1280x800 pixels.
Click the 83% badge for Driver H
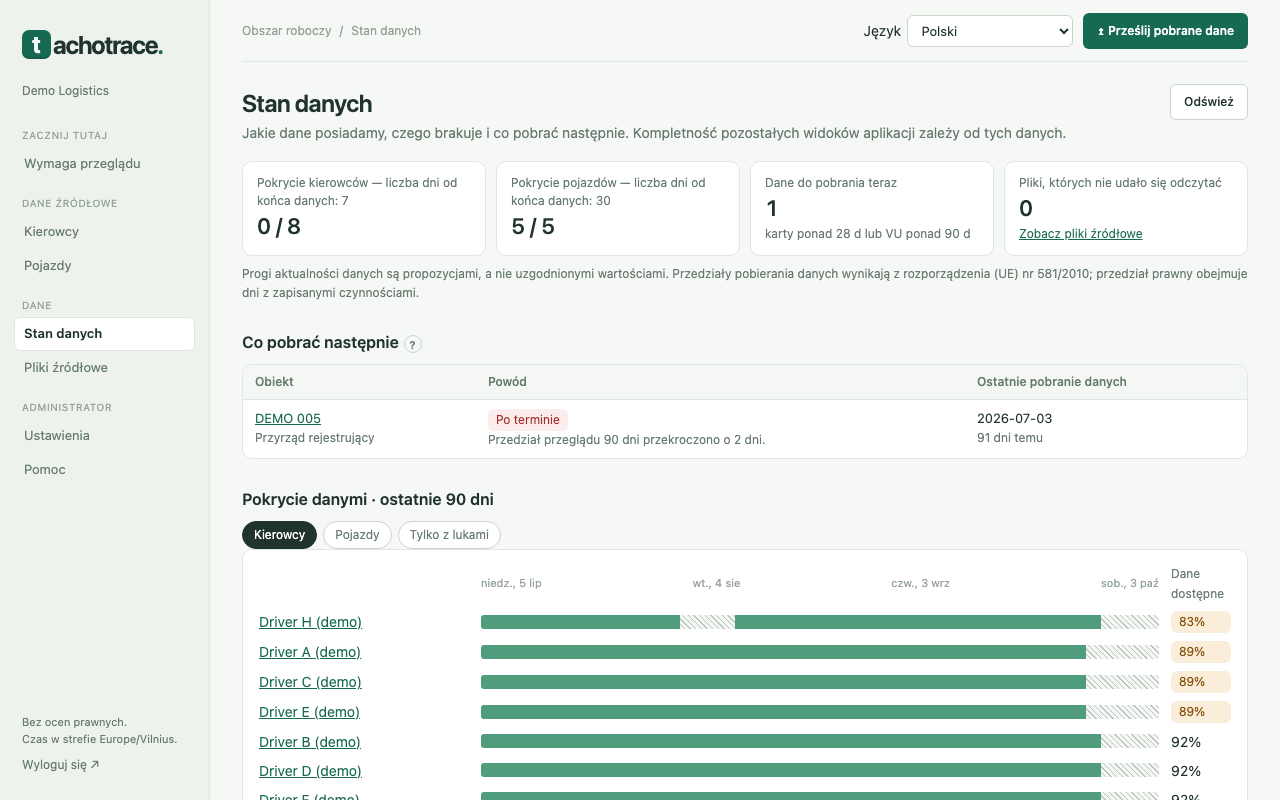click(x=1201, y=622)
